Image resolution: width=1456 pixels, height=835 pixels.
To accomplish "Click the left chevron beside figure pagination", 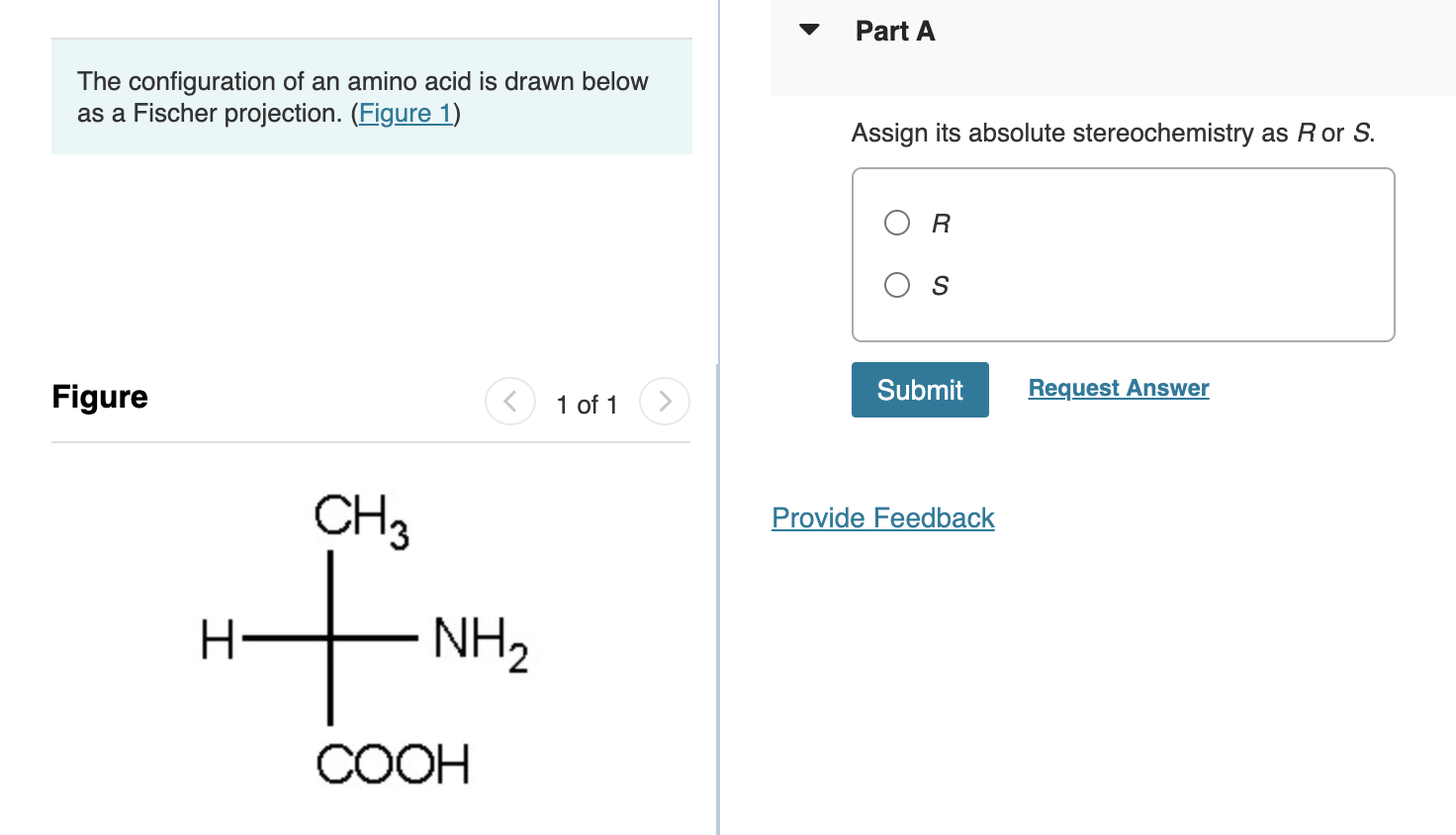I will (510, 402).
